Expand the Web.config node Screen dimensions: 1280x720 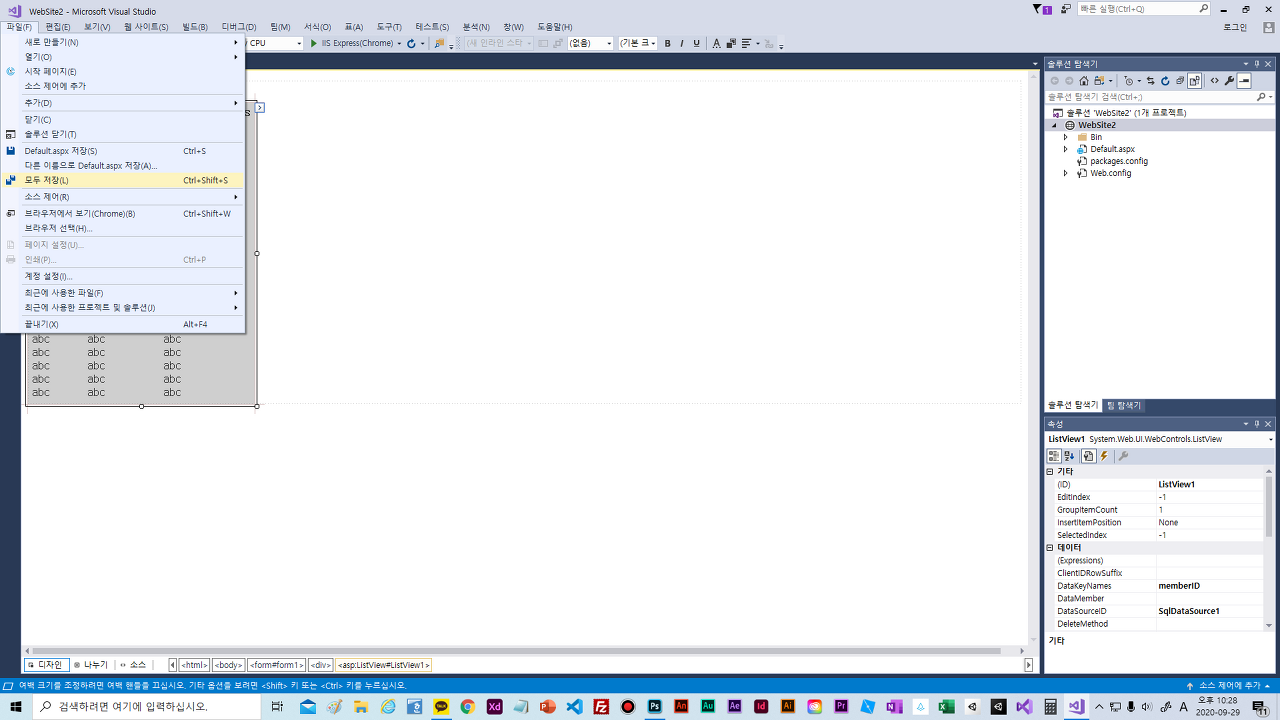click(1066, 173)
